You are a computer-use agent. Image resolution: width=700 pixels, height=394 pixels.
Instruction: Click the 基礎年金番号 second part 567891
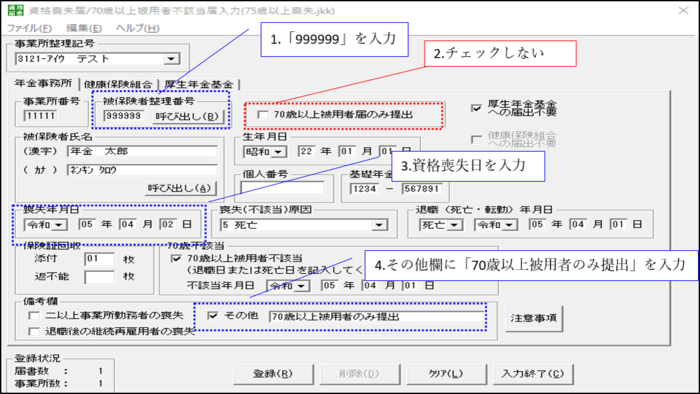[422, 189]
